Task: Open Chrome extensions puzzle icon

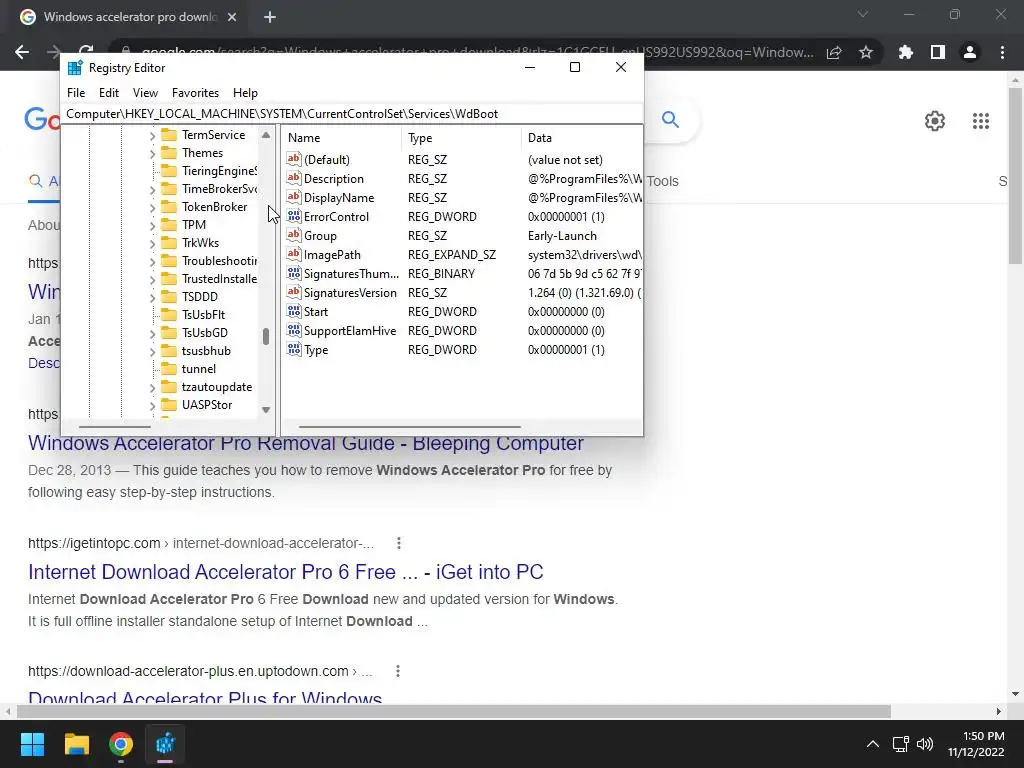Action: pyautogui.click(x=905, y=52)
